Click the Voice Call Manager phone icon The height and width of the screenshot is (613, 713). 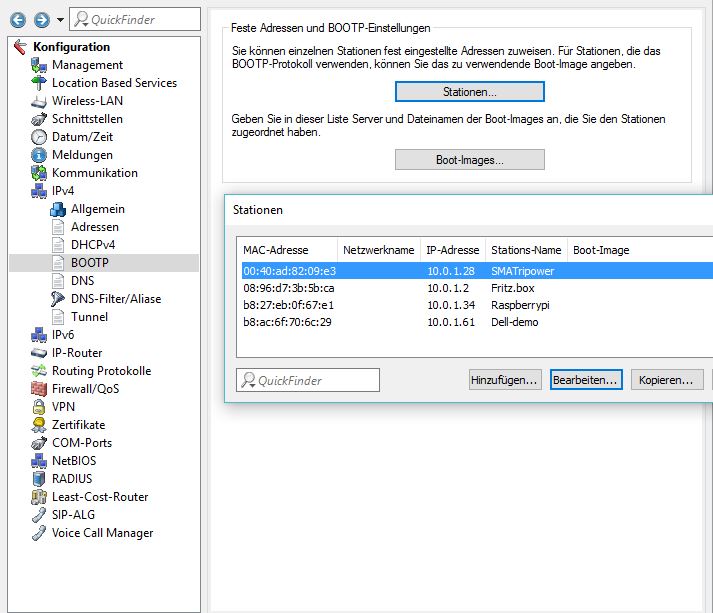coord(39,533)
